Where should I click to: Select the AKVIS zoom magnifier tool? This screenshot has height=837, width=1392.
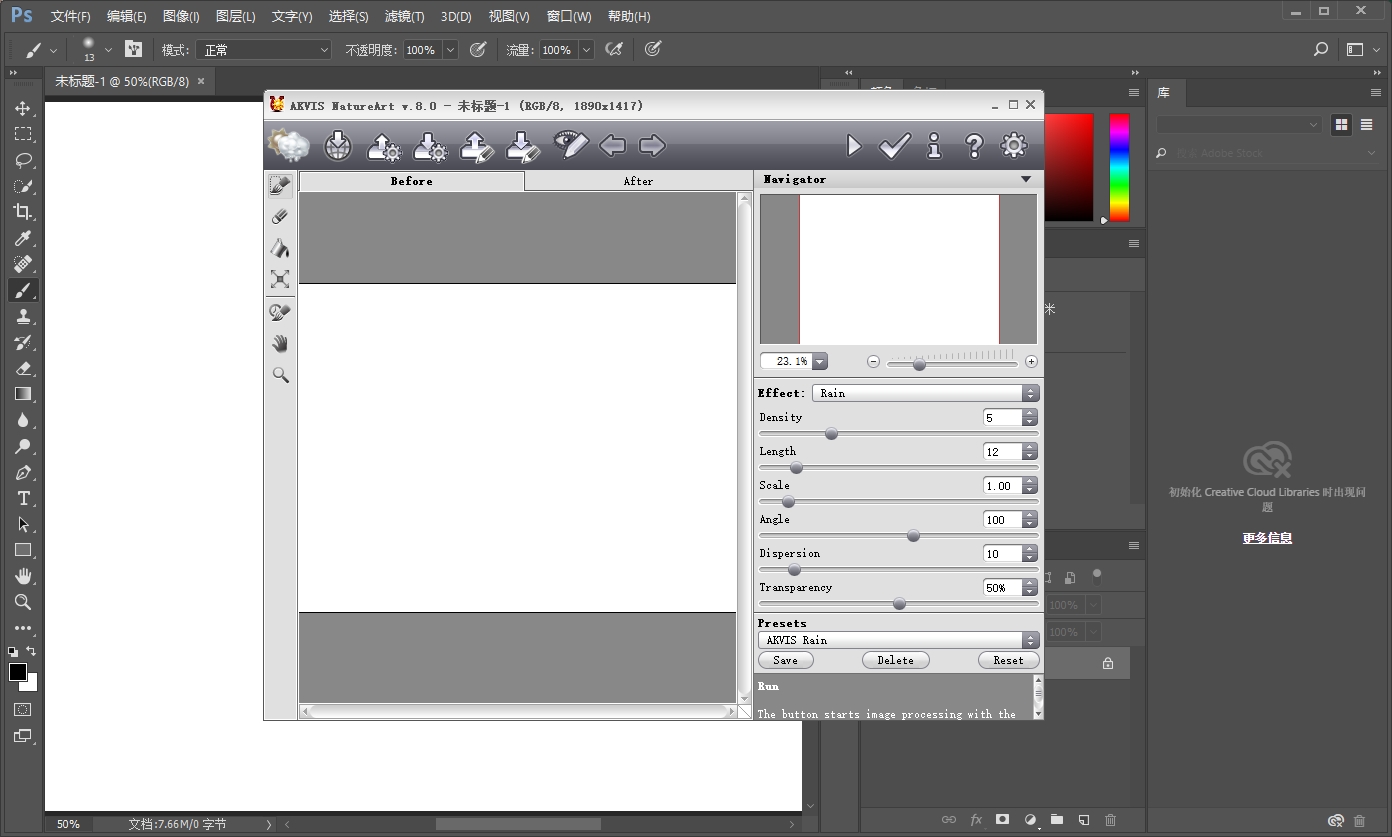click(280, 375)
